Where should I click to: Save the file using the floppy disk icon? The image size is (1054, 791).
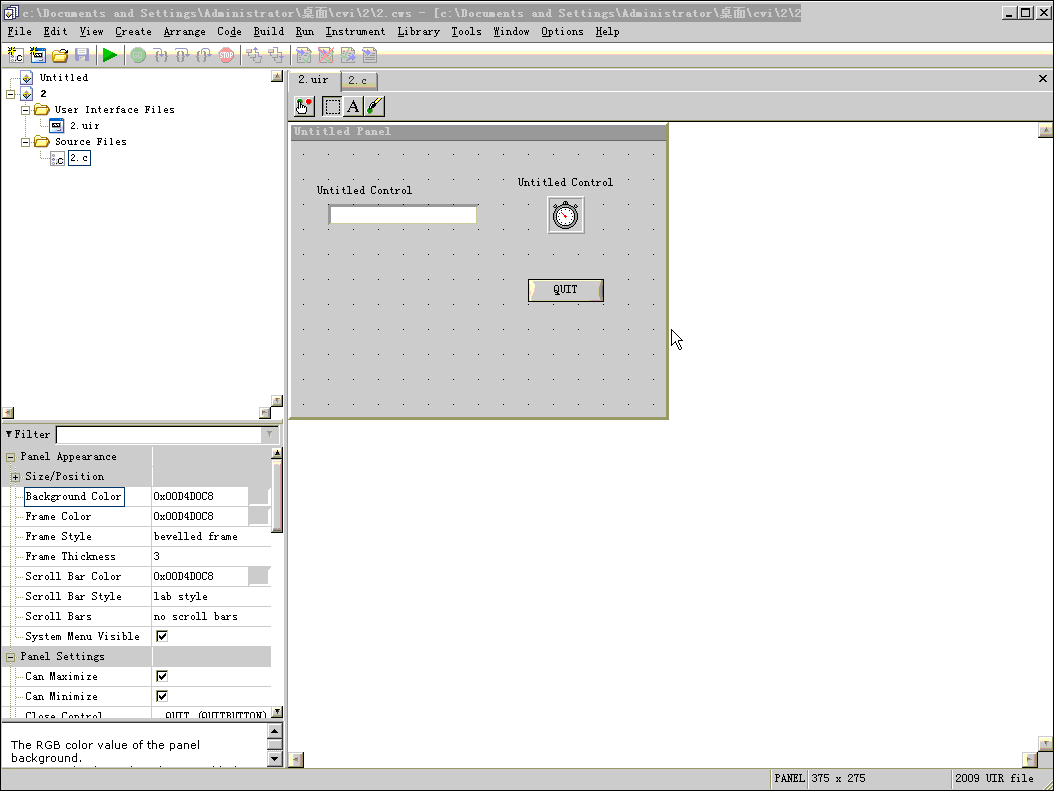pyautogui.click(x=82, y=56)
